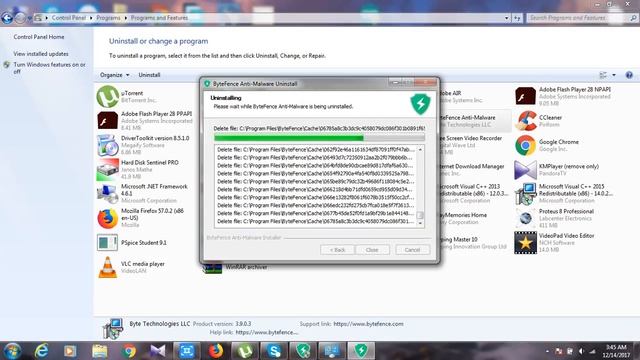The image size is (640, 360).
Task: Select CCleaner program icon
Action: 525,121
